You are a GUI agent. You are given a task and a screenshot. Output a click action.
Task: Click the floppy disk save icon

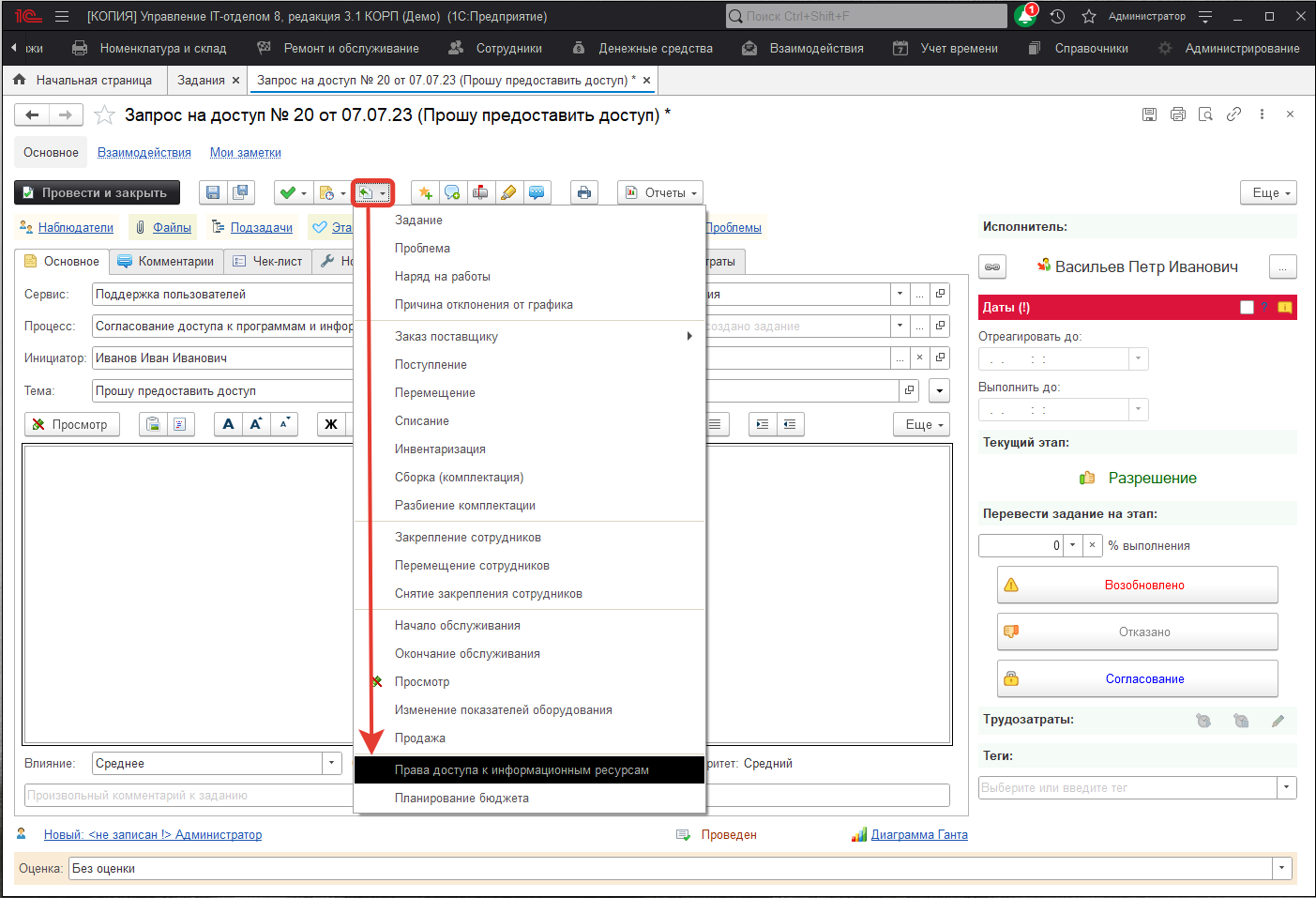coord(213,192)
